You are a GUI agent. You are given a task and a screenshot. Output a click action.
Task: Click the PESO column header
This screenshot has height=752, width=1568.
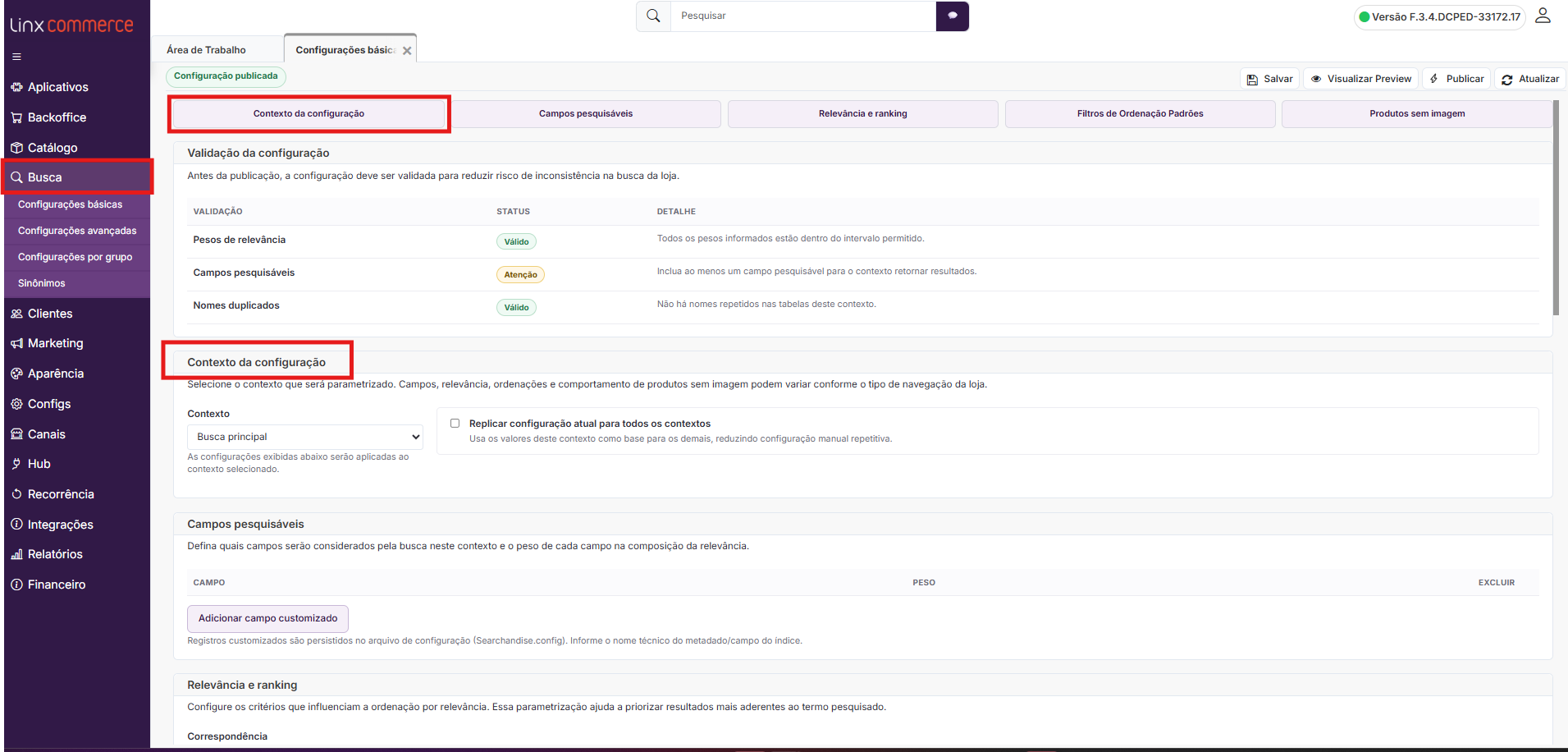[924, 583]
